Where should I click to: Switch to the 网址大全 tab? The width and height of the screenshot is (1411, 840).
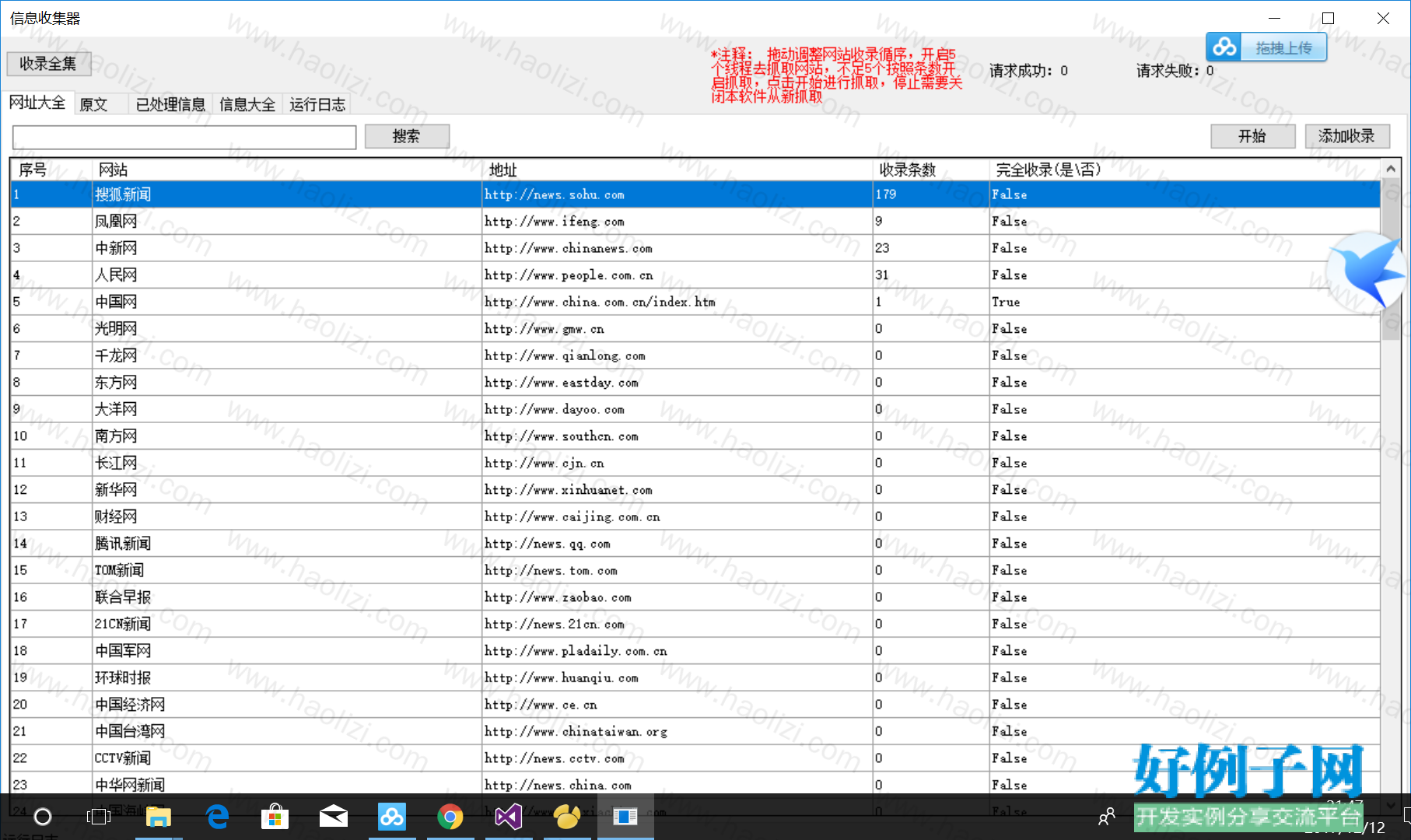pos(37,103)
